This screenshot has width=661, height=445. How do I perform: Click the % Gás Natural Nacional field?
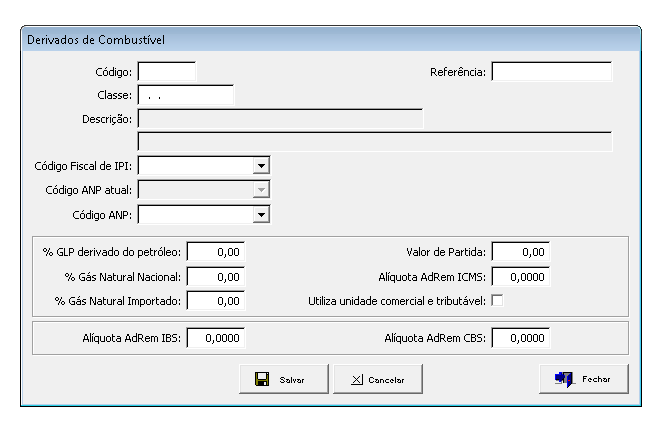click(x=216, y=276)
